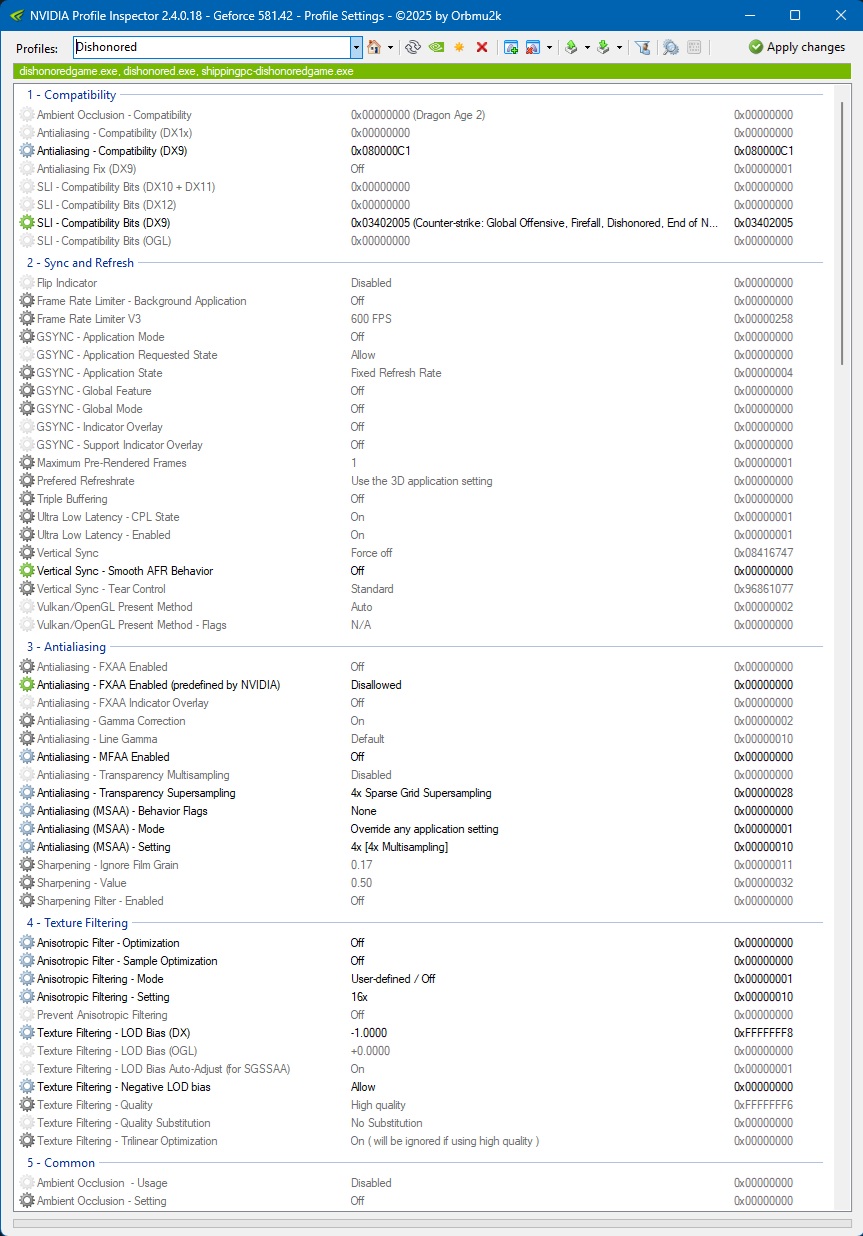863x1236 pixels.
Task: Click the green gear icon for SLI - Compatibility Bits (DX9)
Action: 27,223
